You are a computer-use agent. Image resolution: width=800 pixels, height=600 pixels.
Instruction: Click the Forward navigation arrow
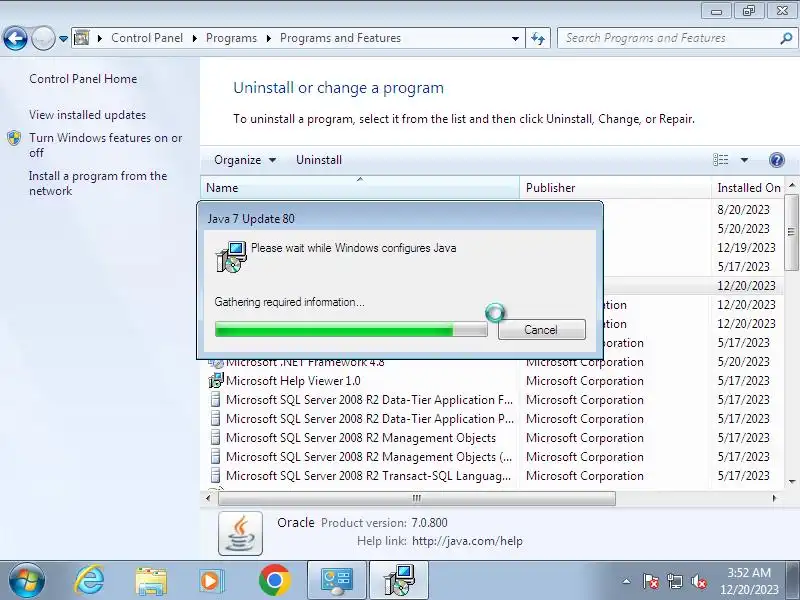pos(43,38)
